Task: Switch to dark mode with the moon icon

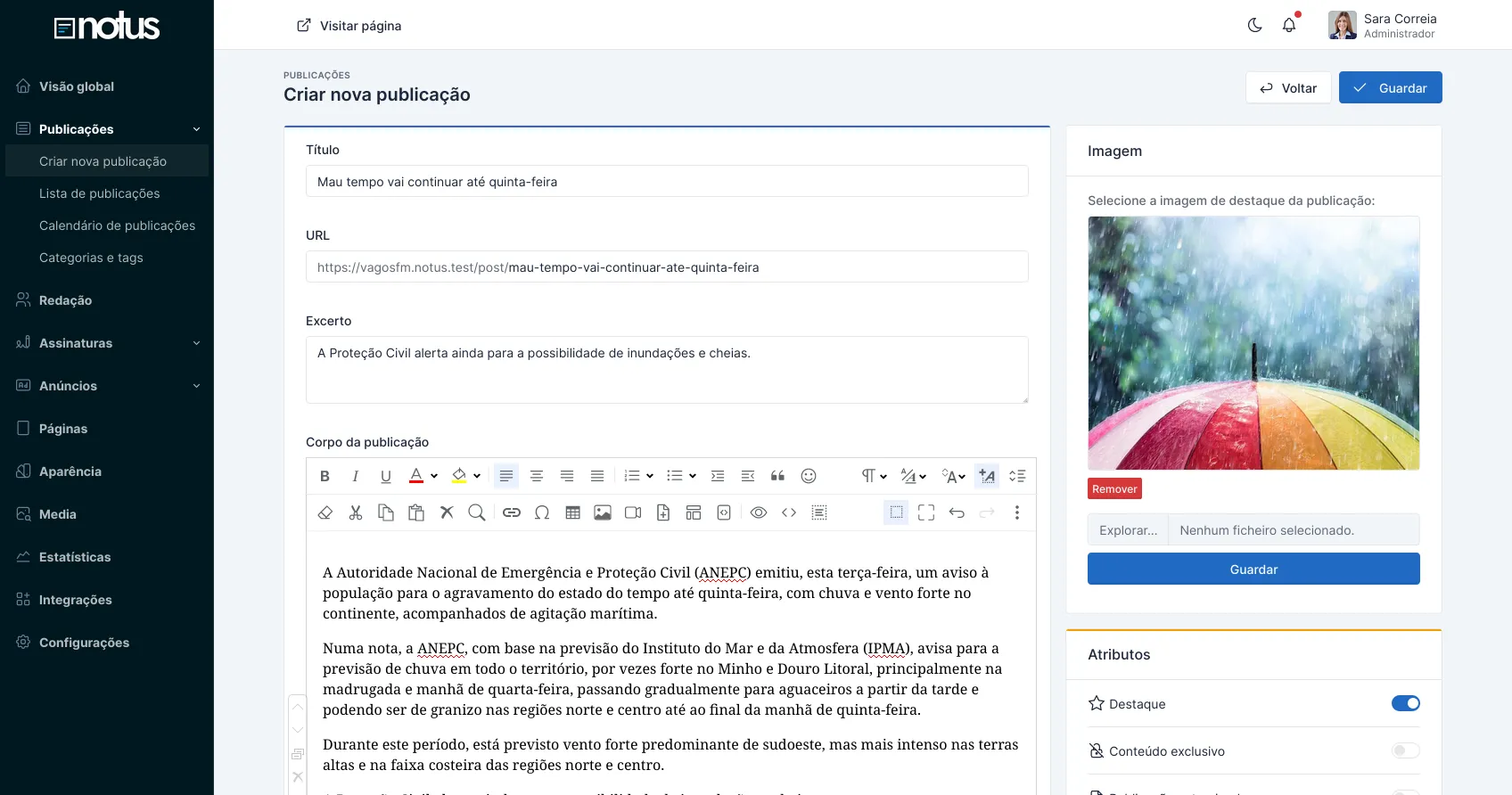Action: 1254,25
